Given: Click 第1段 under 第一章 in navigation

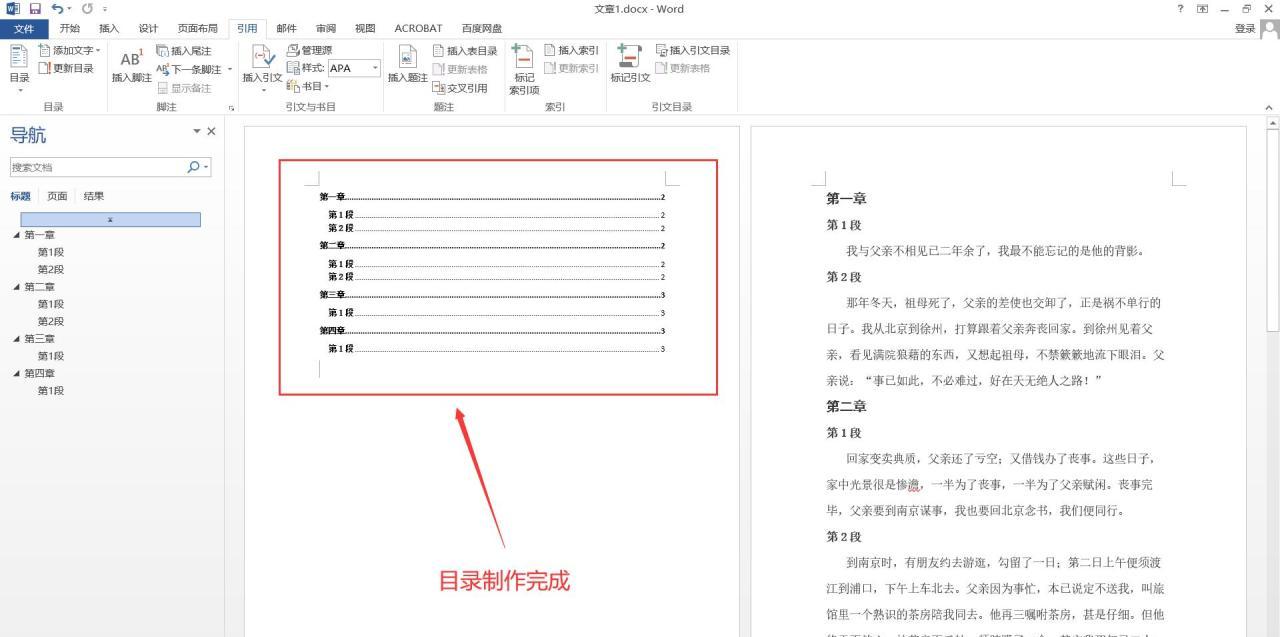Looking at the screenshot, I should click(51, 252).
